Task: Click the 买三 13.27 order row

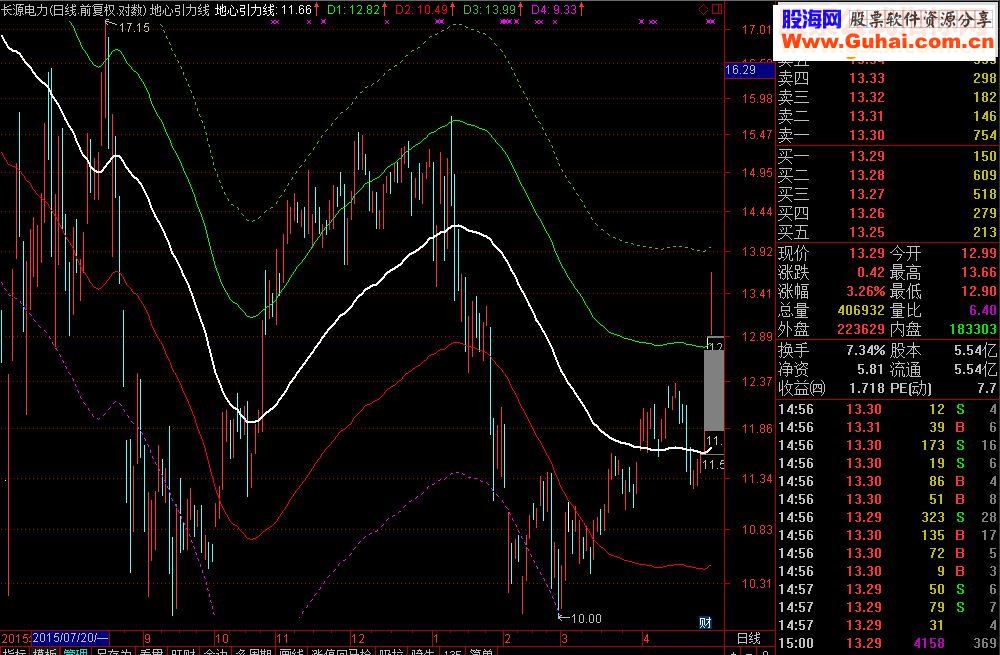Action: pyautogui.click(x=887, y=194)
